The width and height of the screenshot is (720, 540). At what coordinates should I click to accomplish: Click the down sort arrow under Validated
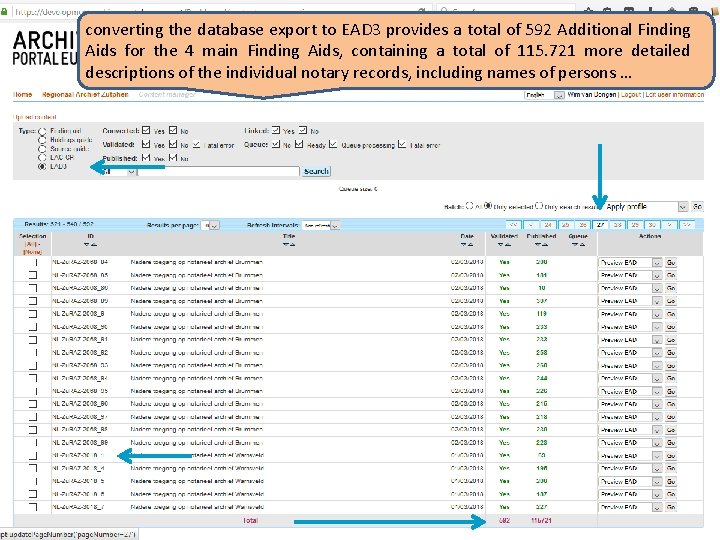(501, 245)
